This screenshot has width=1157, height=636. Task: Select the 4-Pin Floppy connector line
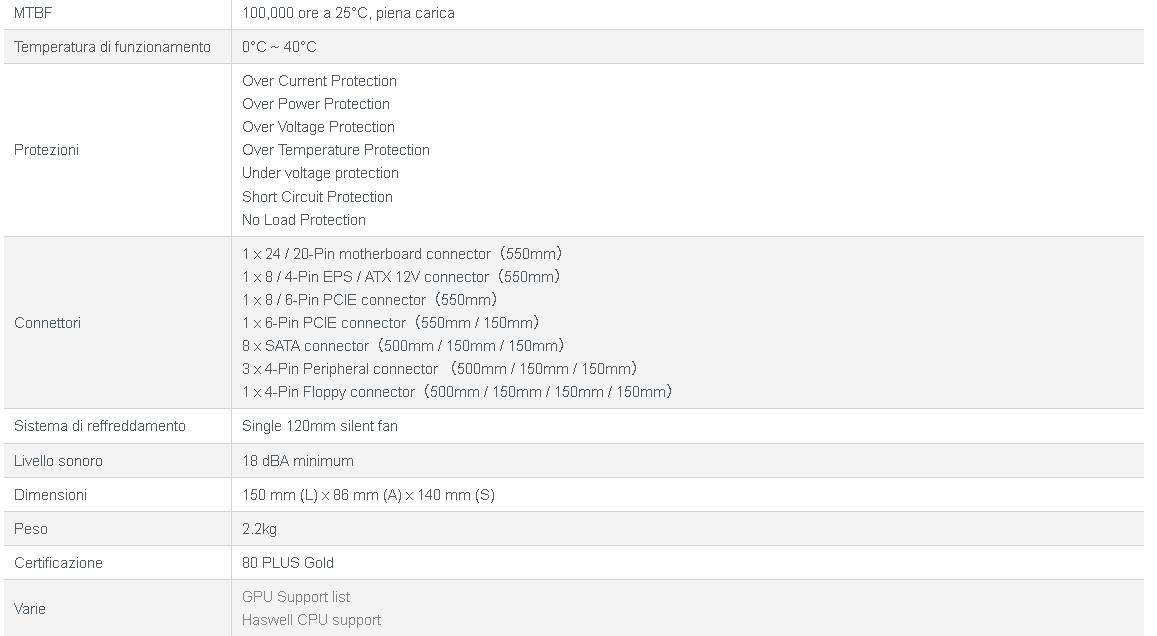[x=457, y=392]
